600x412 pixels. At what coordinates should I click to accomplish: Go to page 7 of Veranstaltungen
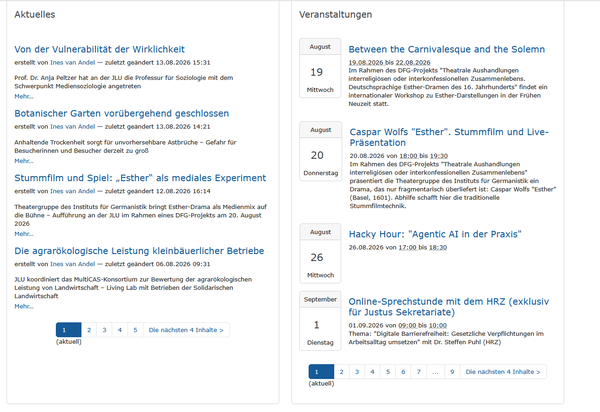click(419, 371)
